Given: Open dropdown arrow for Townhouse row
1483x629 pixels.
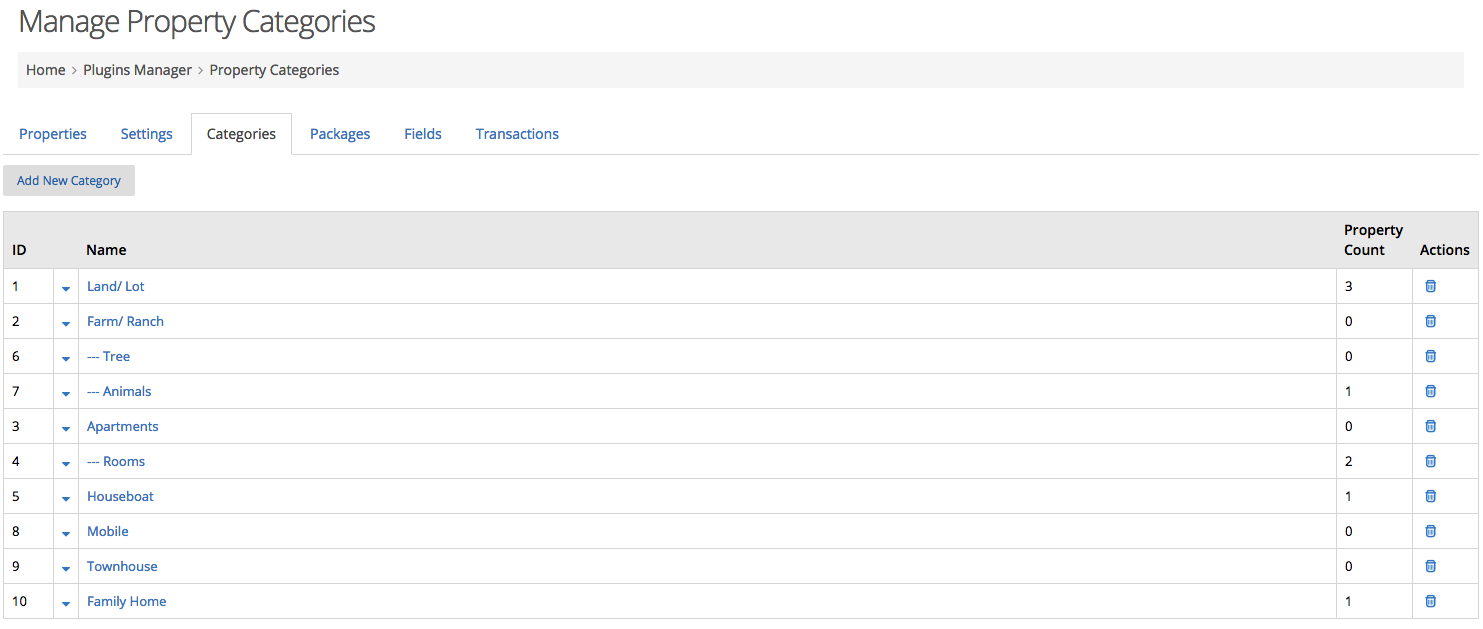Looking at the screenshot, I should click(66, 568).
